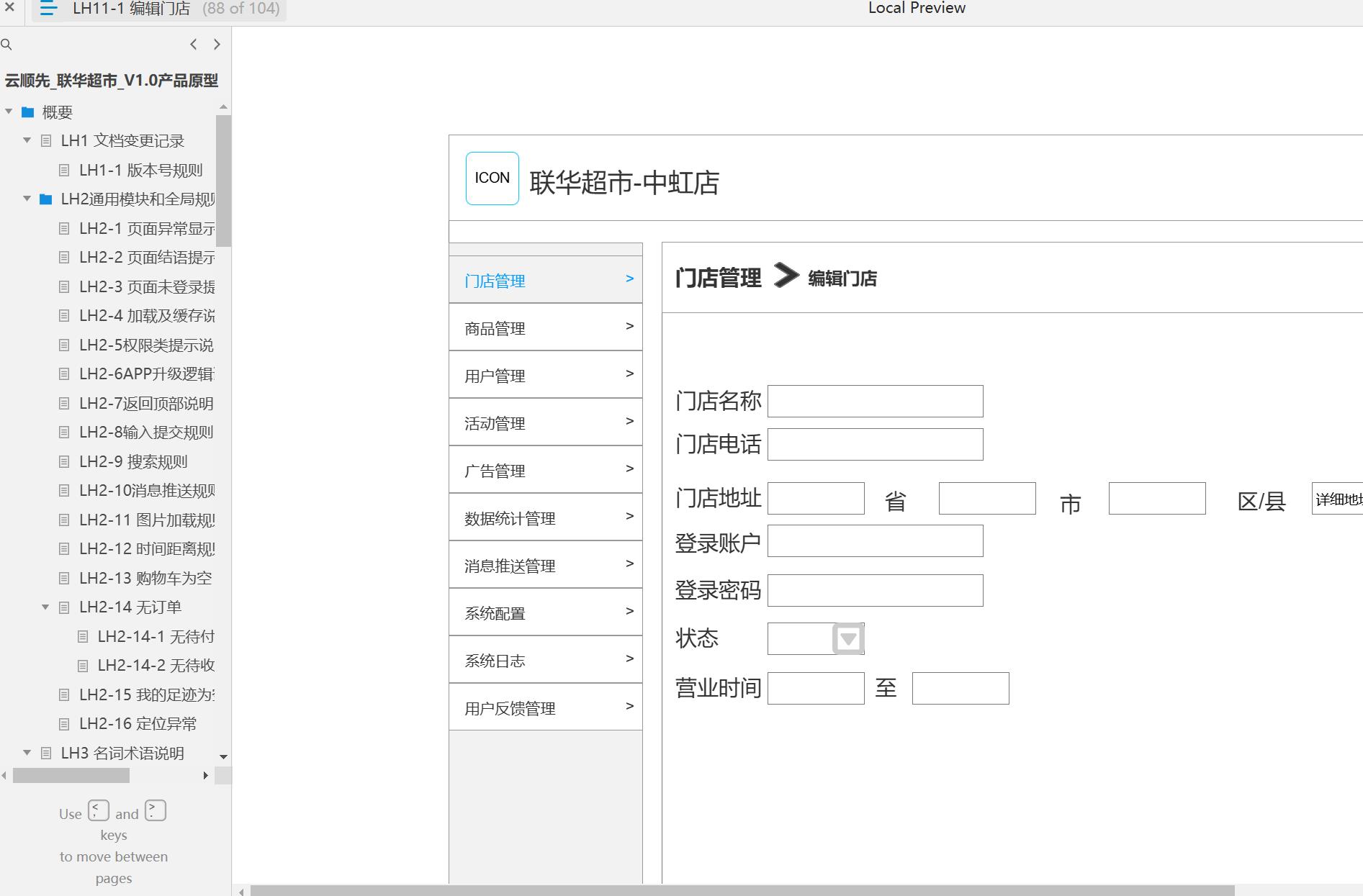Screen dimensions: 1363x896
Task: Click the 门店名称 input field
Action: coord(876,402)
